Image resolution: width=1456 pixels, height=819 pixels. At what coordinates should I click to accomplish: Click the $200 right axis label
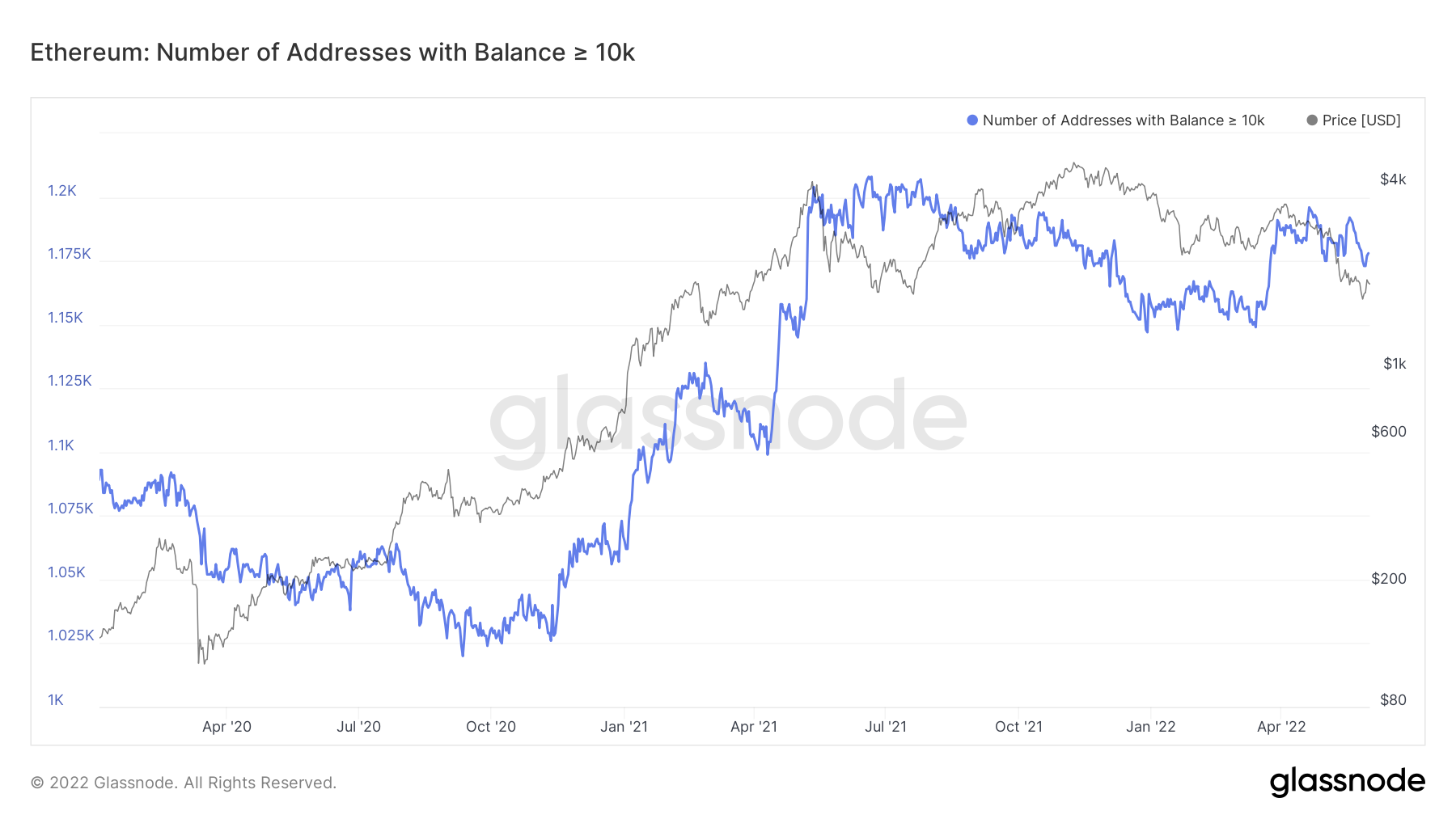1389,579
